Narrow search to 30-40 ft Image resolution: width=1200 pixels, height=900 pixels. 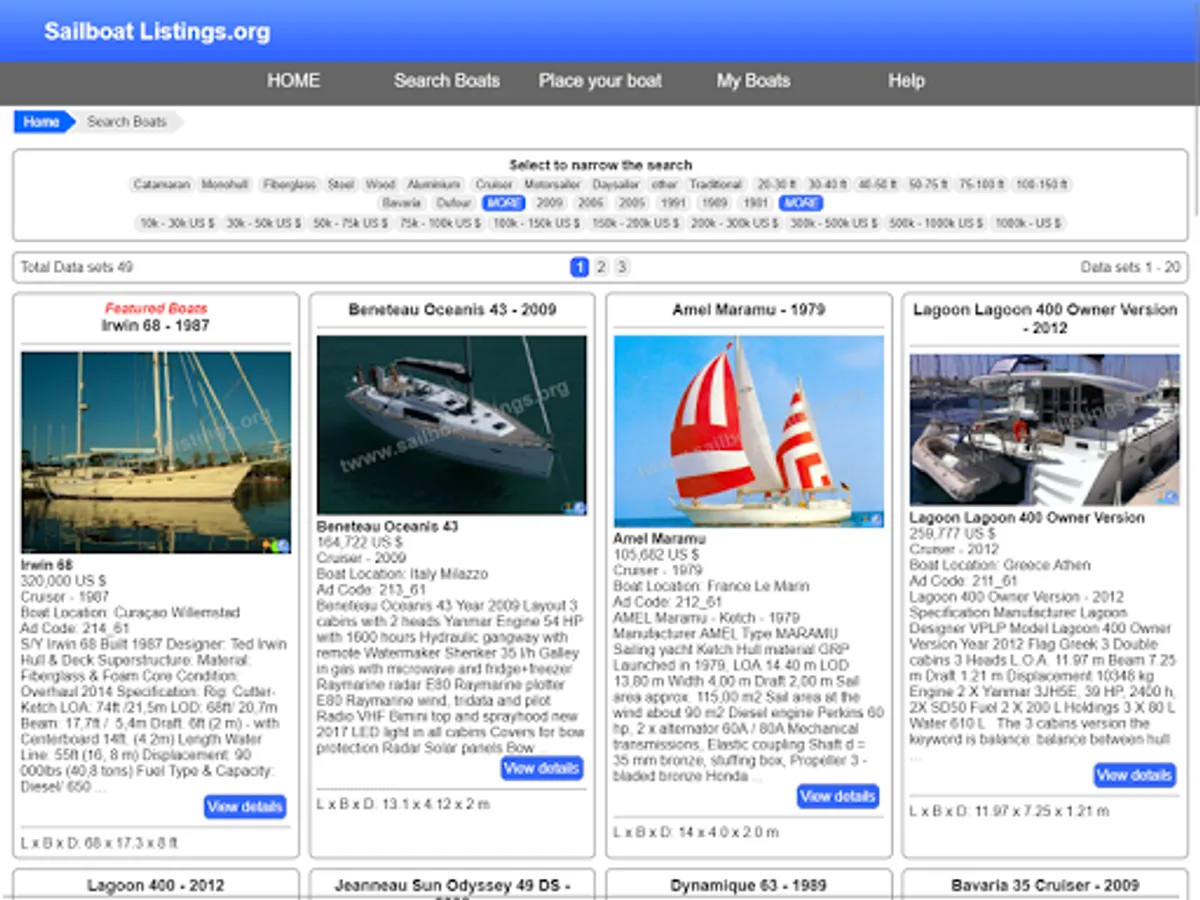click(828, 185)
